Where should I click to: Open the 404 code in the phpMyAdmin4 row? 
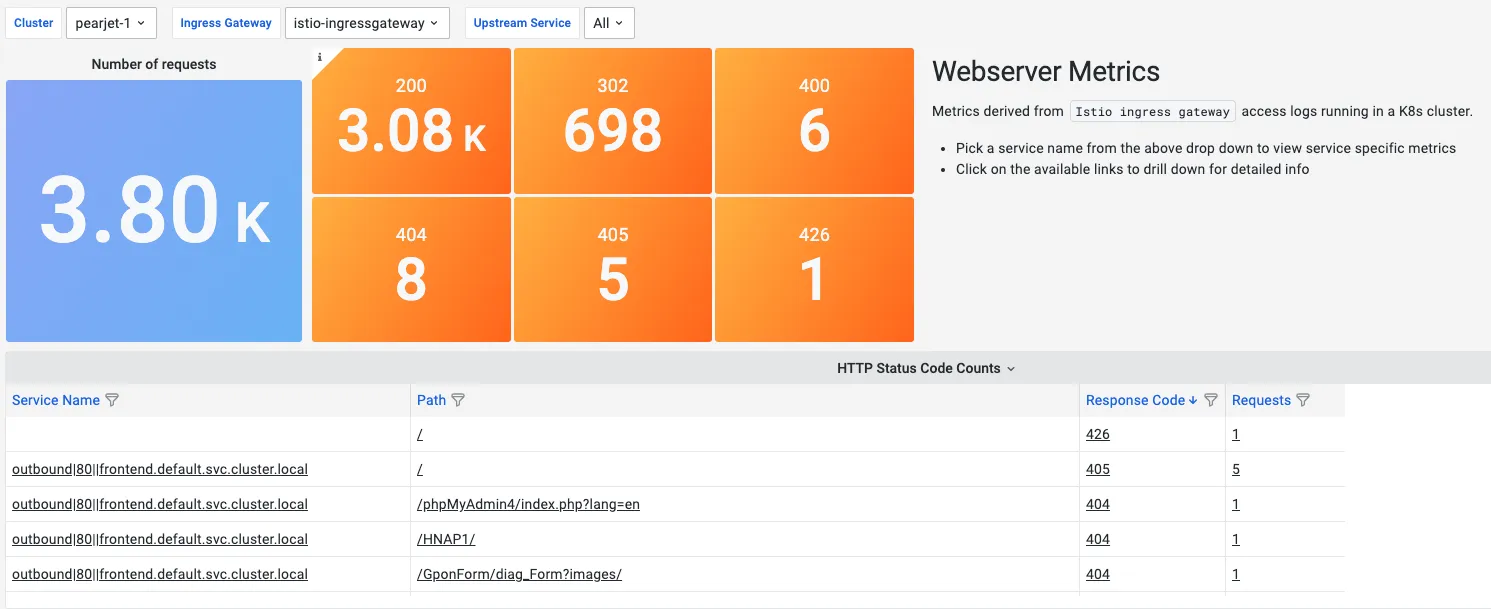click(x=1098, y=504)
